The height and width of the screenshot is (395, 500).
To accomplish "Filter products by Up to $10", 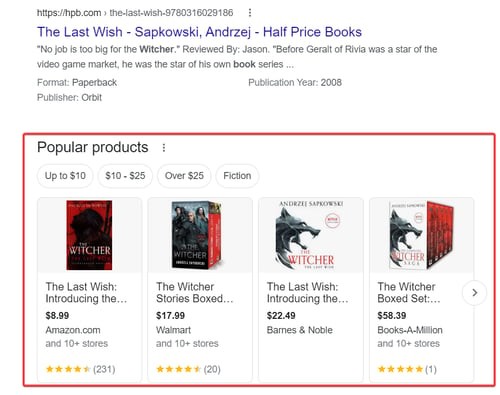I will [x=65, y=176].
